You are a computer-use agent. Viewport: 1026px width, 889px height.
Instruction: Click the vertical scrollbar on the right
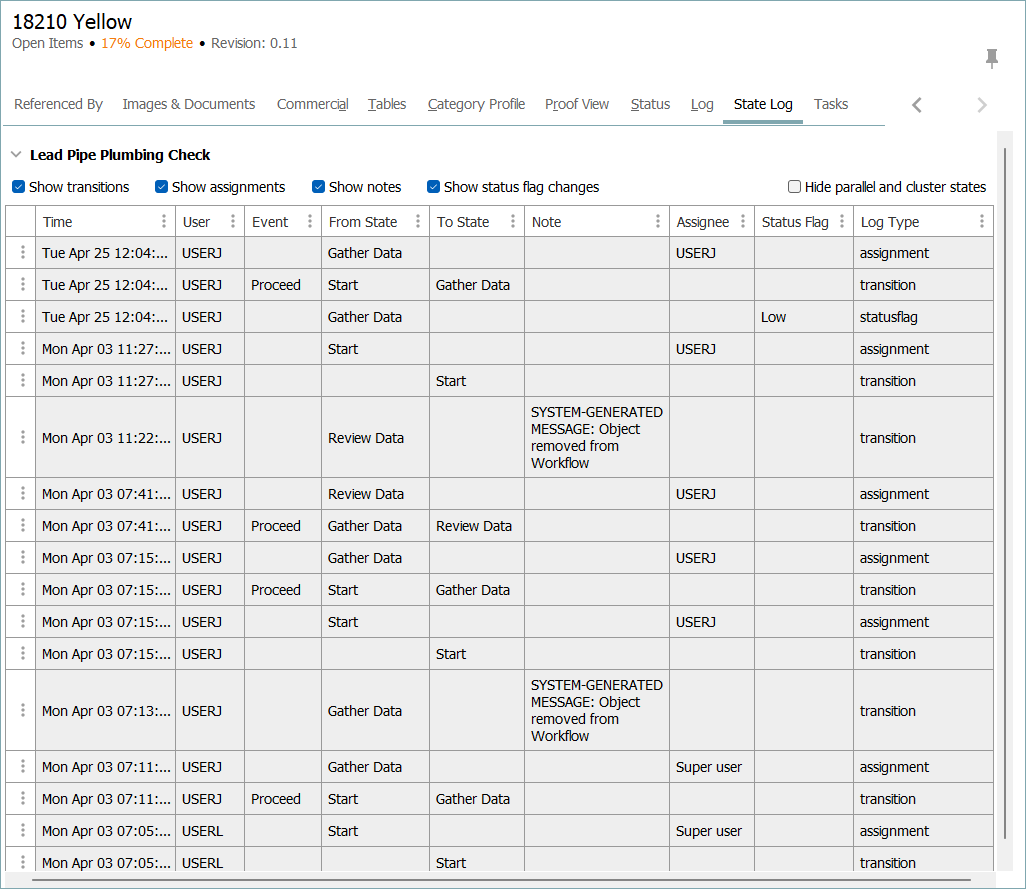coord(1005,490)
